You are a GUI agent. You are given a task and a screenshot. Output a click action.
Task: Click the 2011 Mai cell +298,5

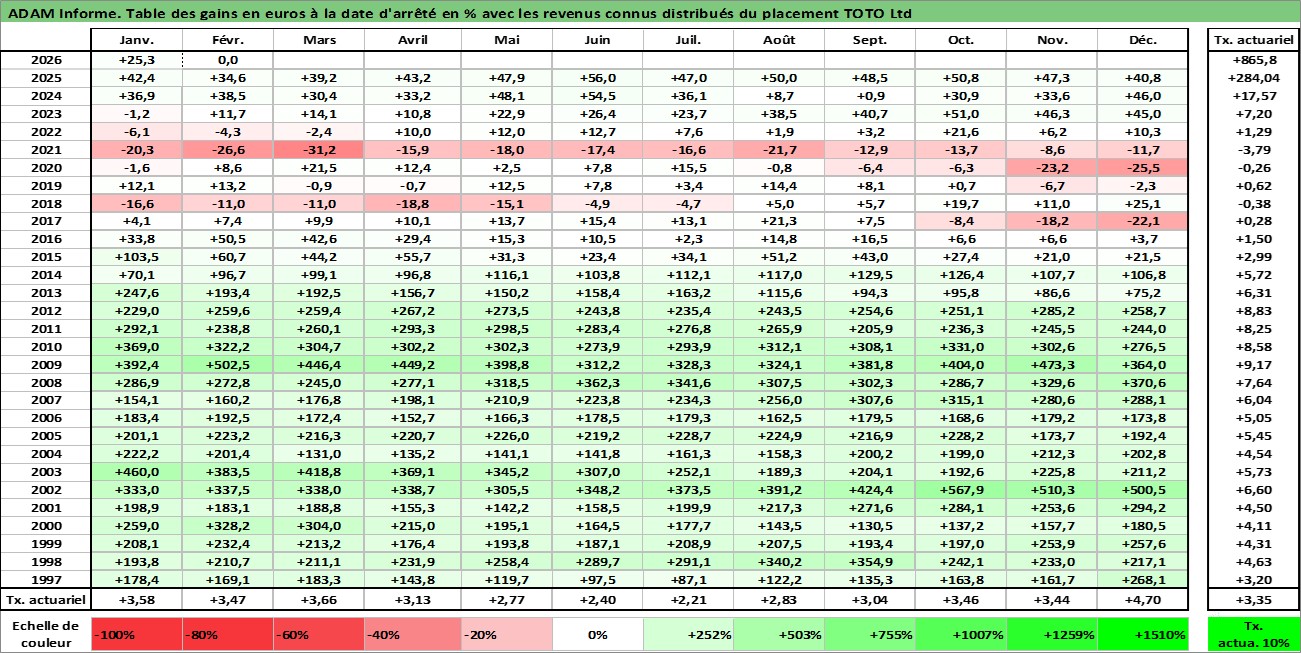click(x=507, y=329)
